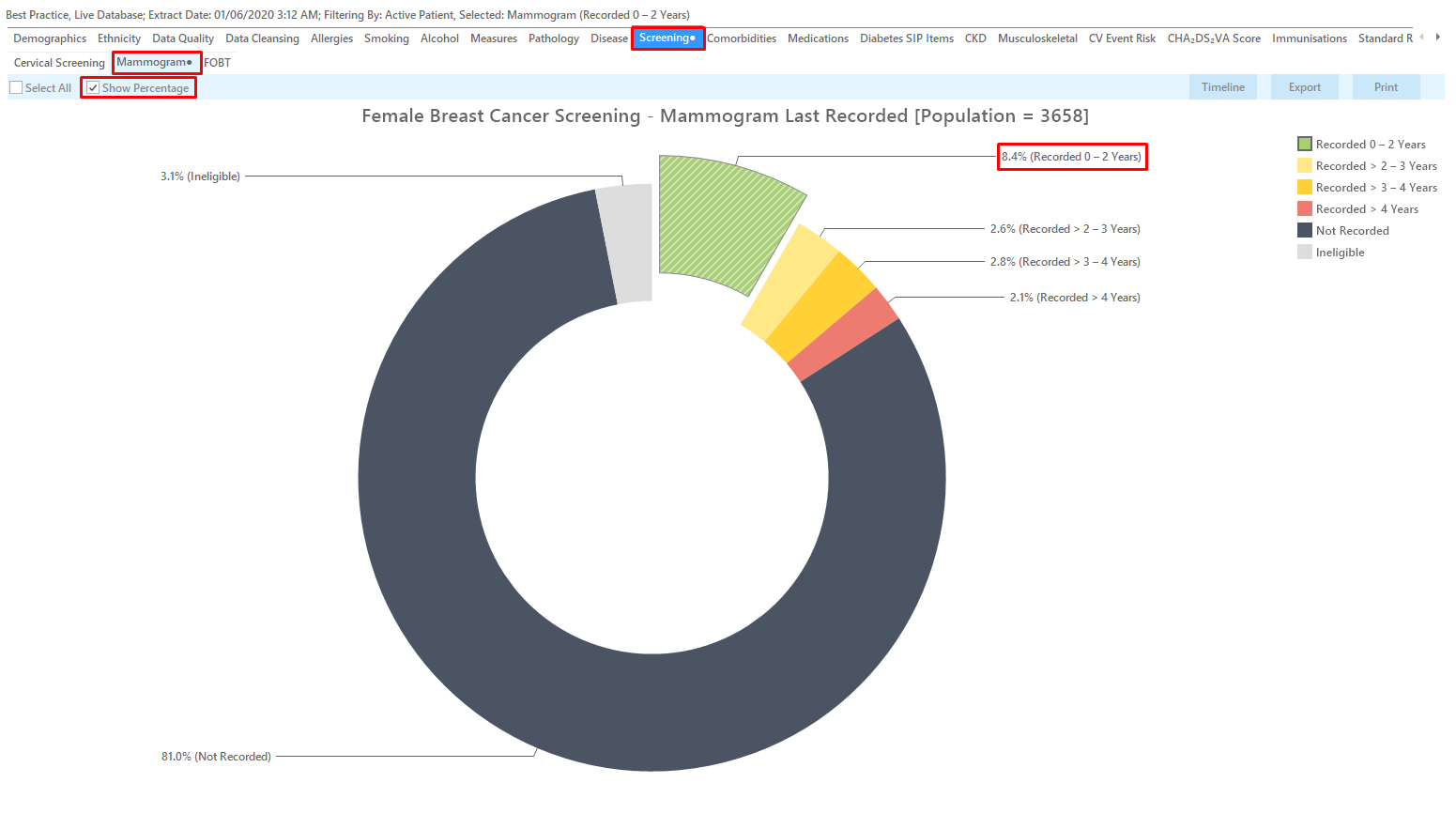Switch to the Alcohol tab
The width and height of the screenshot is (1456, 829).
pos(439,38)
